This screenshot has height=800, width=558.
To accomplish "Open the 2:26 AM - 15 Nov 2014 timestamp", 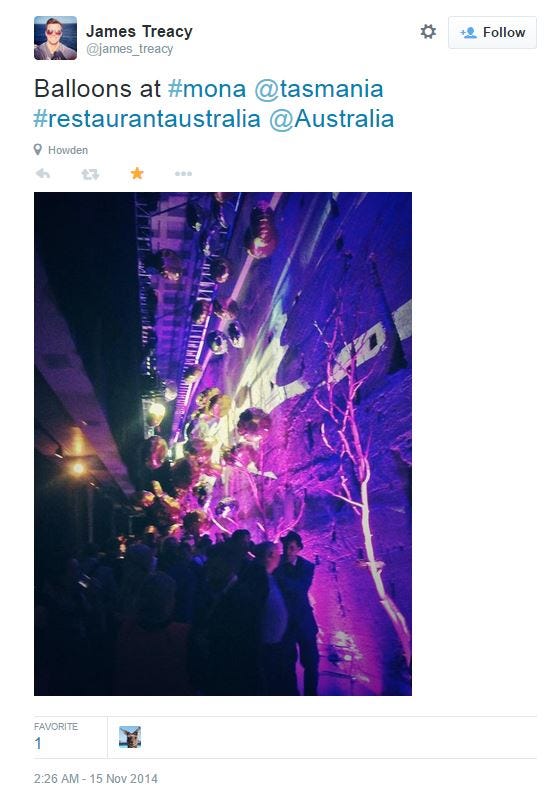I will point(96,779).
